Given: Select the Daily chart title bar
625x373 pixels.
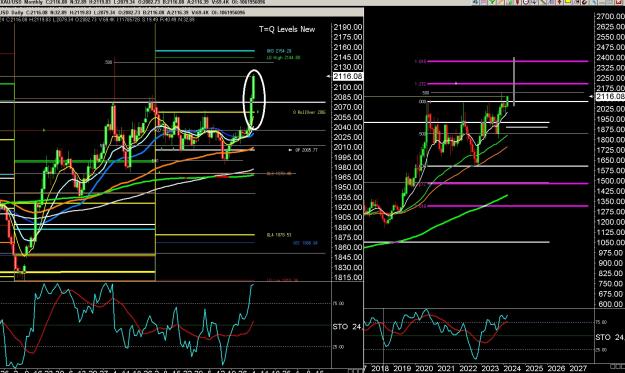Looking at the screenshot, I should click(x=182, y=12).
